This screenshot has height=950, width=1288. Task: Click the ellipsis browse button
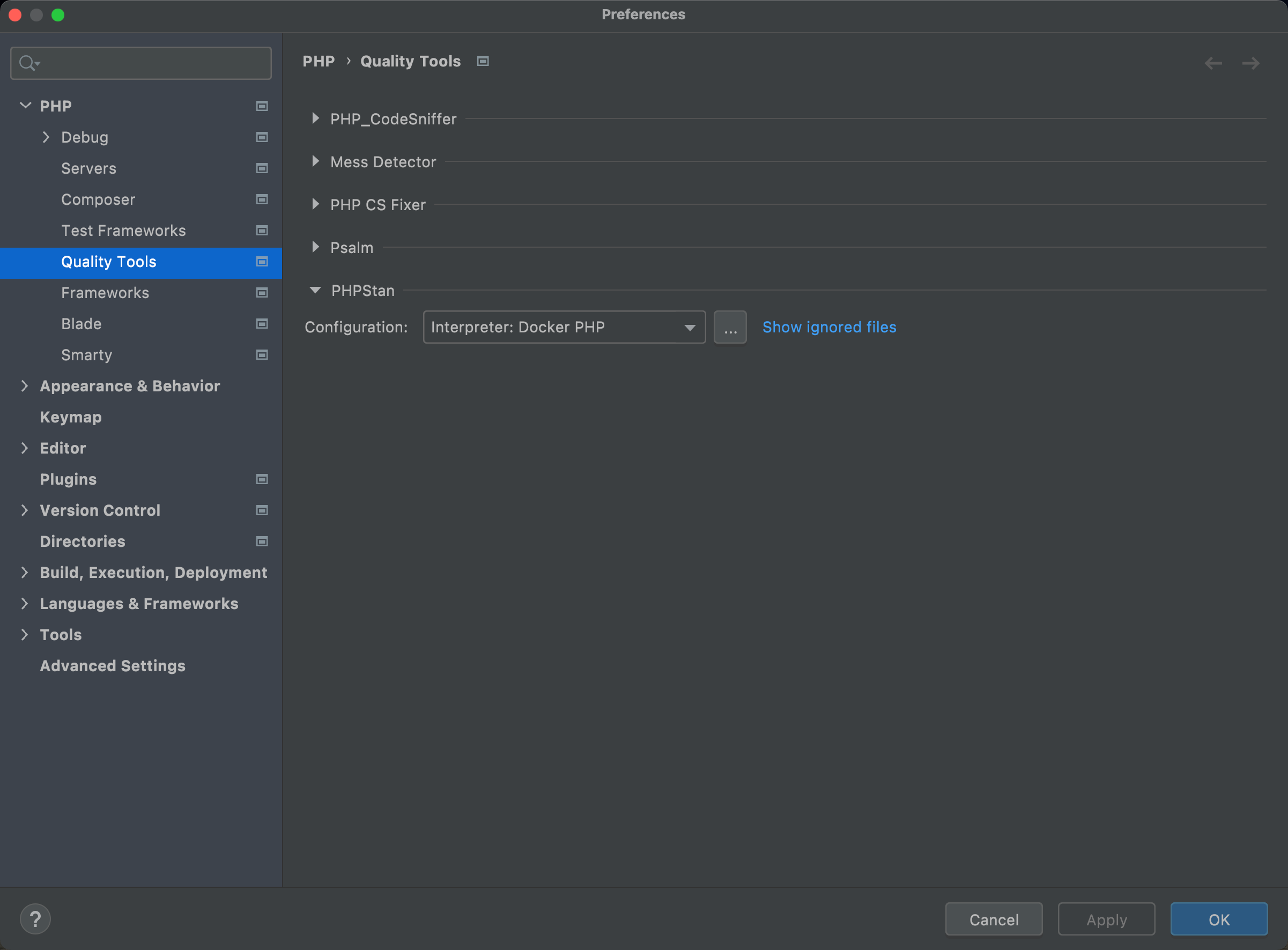tap(730, 327)
